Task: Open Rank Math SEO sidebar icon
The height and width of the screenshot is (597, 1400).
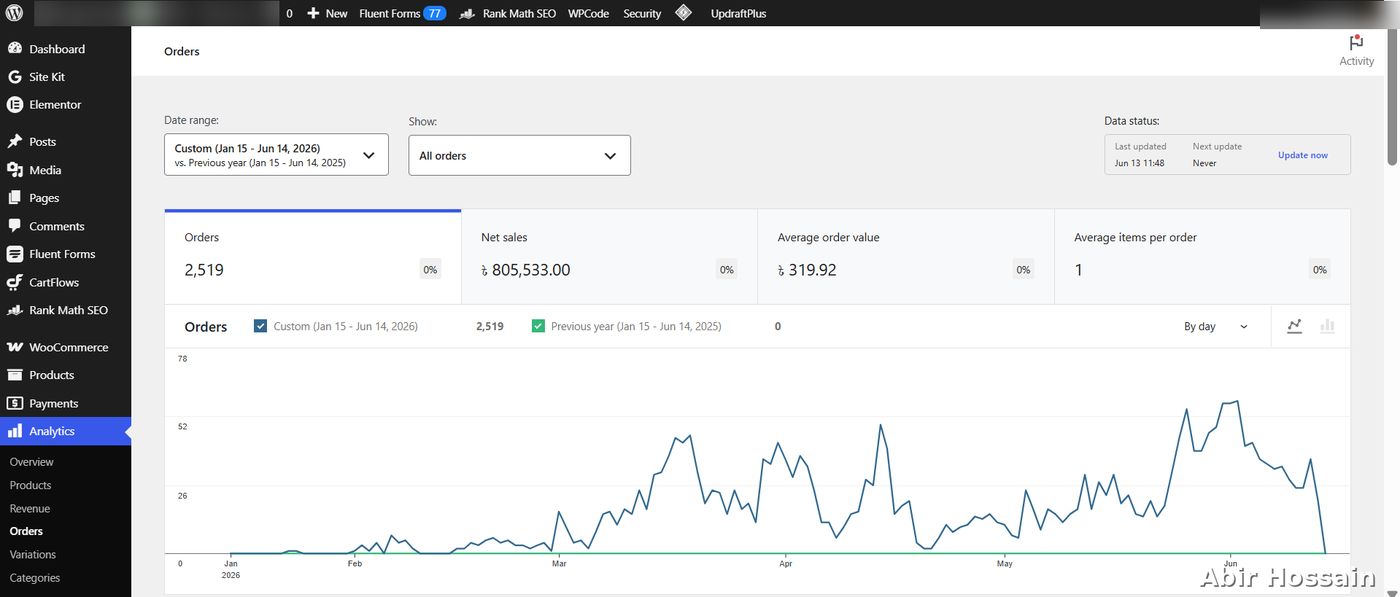Action: (x=15, y=310)
